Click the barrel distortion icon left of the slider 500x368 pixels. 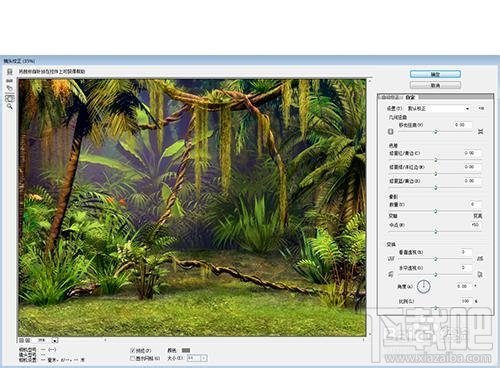click(391, 132)
